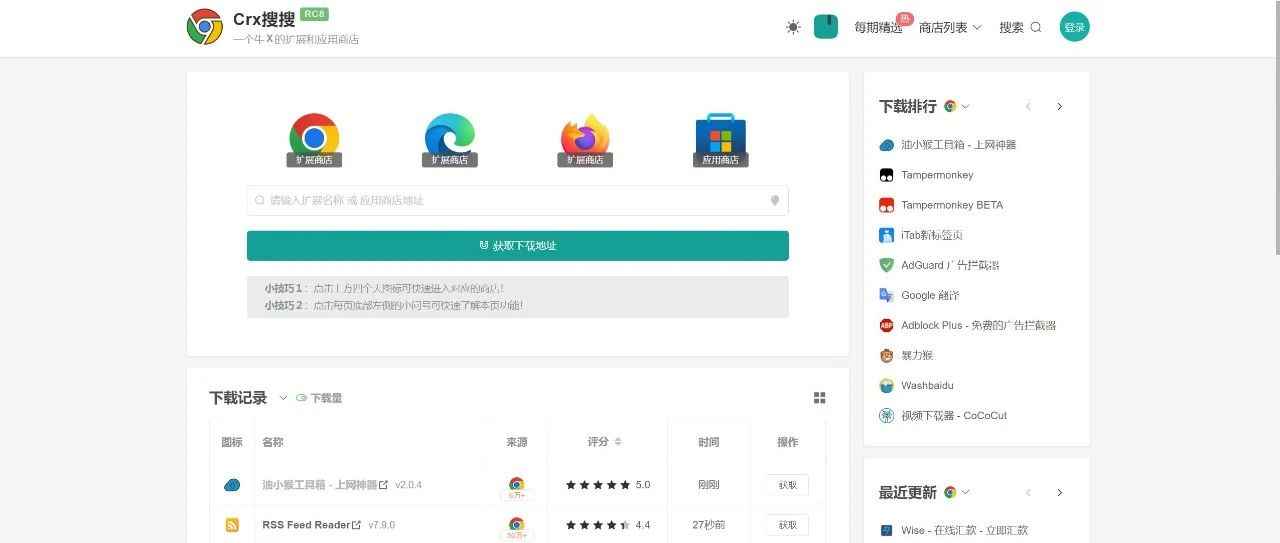The image size is (1280, 543).
Task: Click the RSS Feed Reader orange icon
Action: coord(232,525)
